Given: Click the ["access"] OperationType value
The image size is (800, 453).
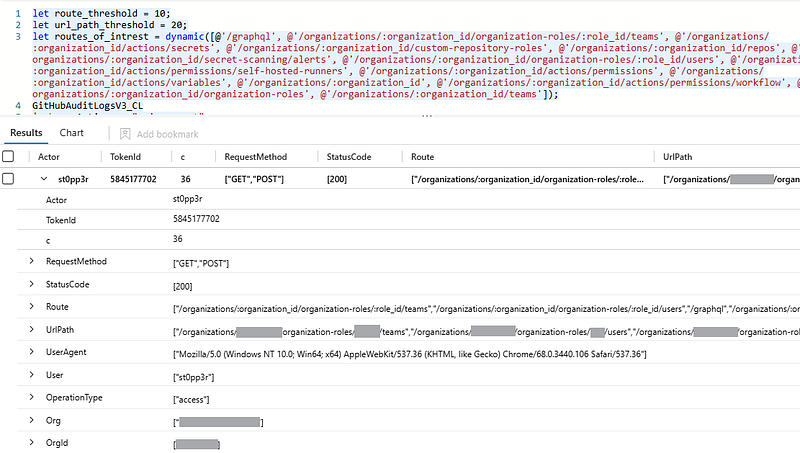Looking at the screenshot, I should [191, 399].
